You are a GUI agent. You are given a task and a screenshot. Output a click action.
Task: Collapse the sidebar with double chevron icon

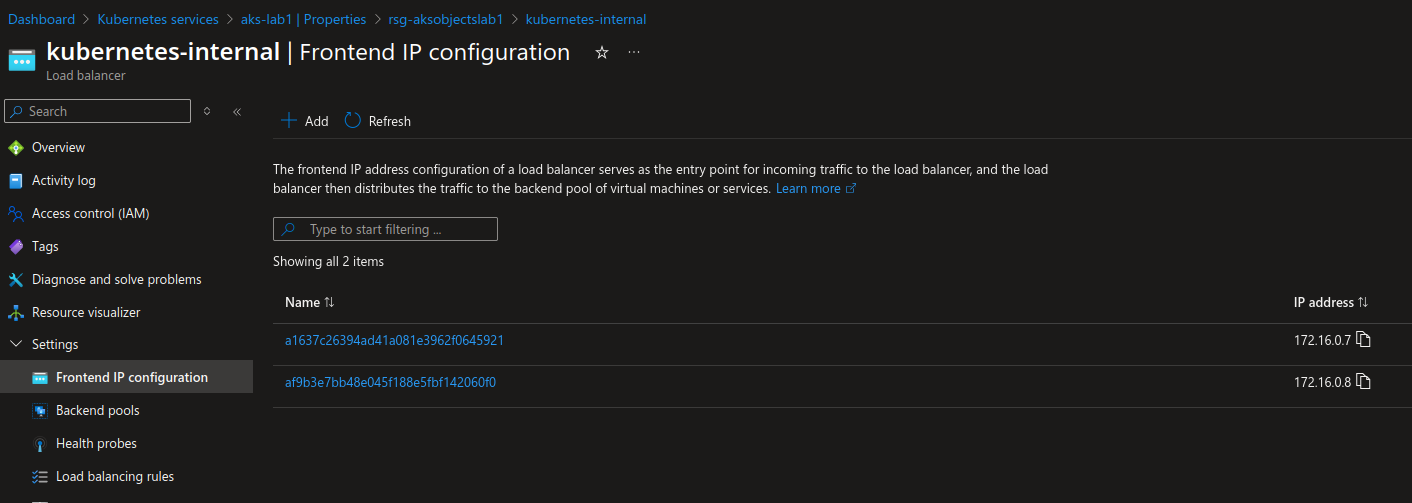pyautogui.click(x=237, y=112)
